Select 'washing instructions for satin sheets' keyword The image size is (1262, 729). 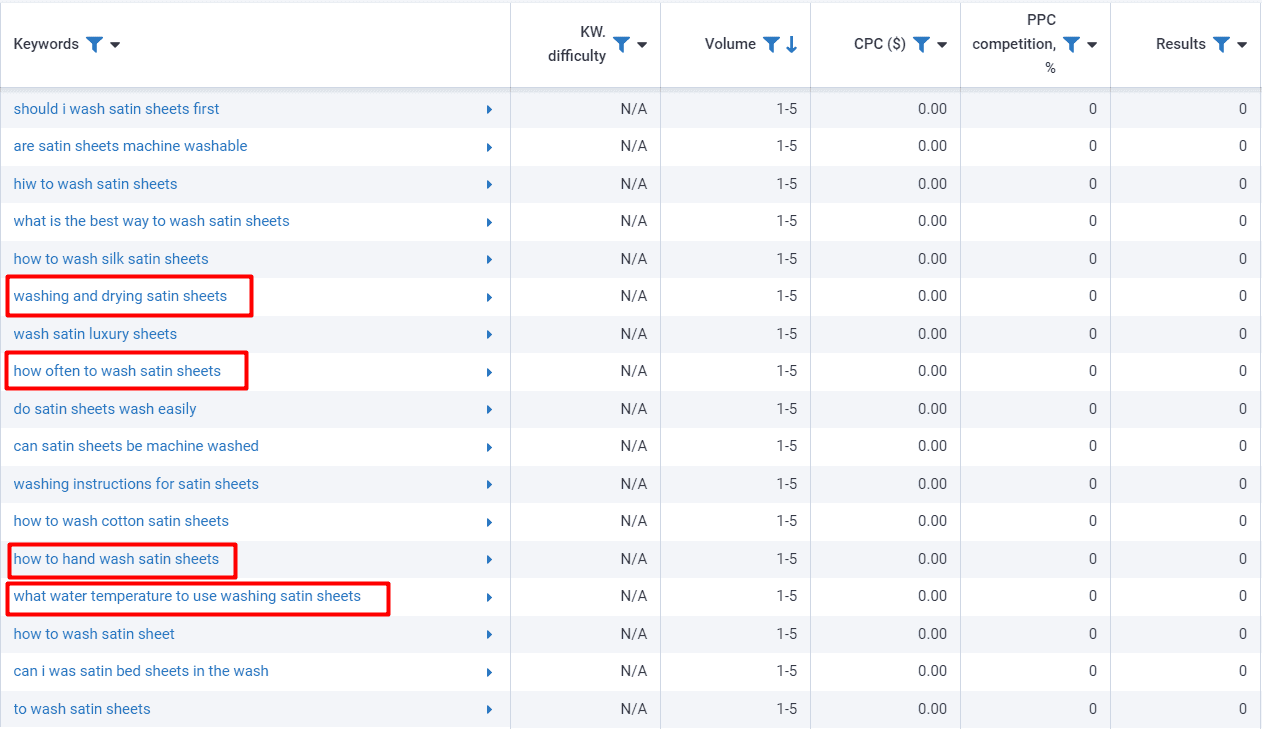[136, 484]
